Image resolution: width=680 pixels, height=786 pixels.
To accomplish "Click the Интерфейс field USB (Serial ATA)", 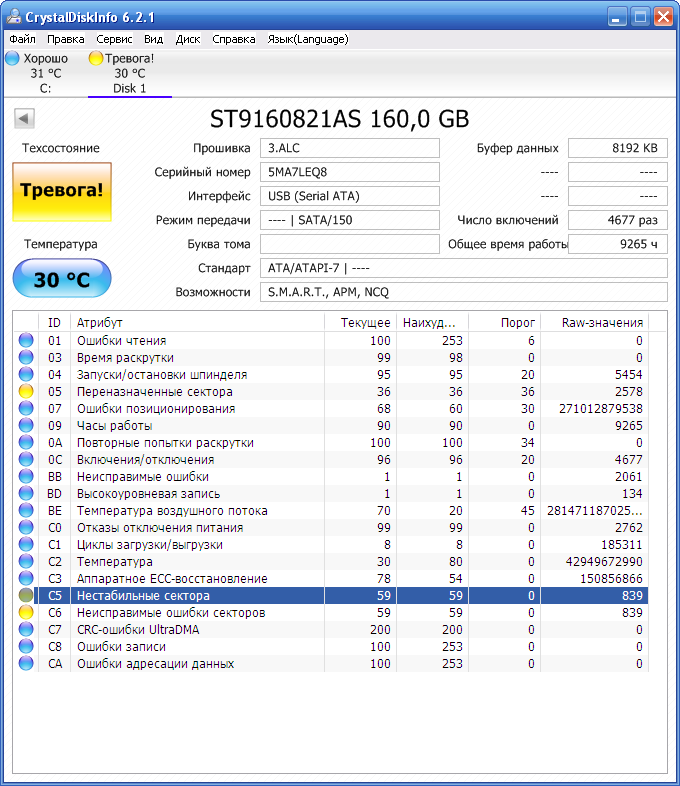I will (x=350, y=196).
